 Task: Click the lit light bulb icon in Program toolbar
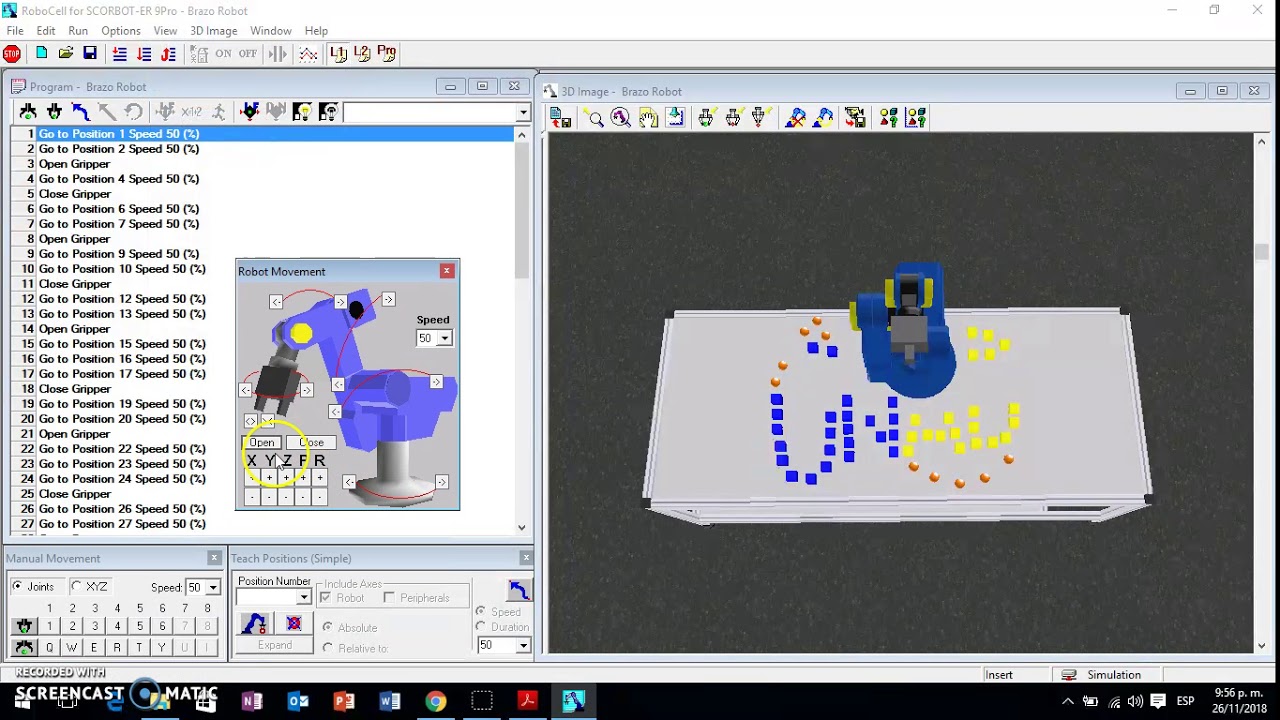click(301, 112)
